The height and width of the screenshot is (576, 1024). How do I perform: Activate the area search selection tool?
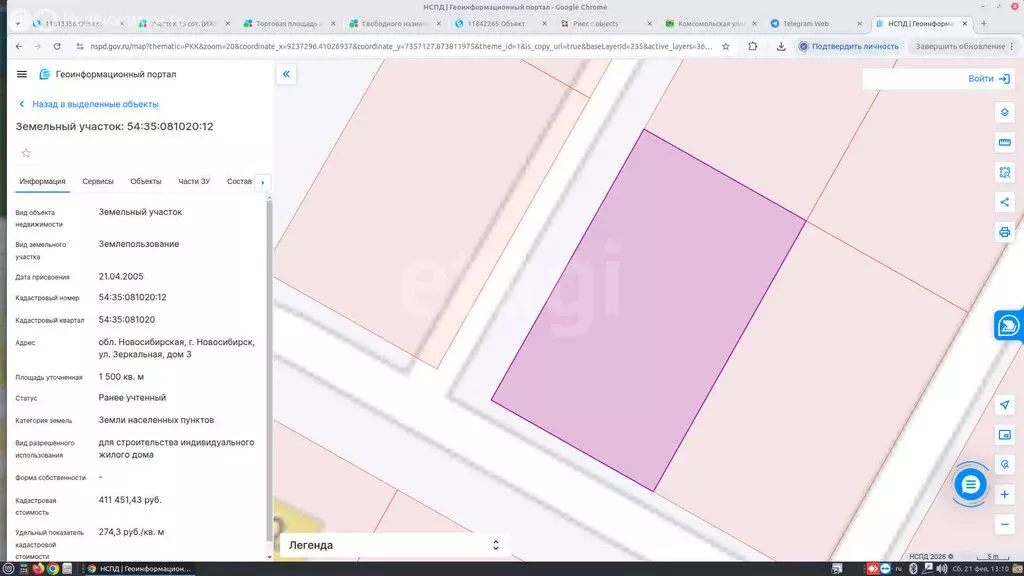pos(1005,172)
